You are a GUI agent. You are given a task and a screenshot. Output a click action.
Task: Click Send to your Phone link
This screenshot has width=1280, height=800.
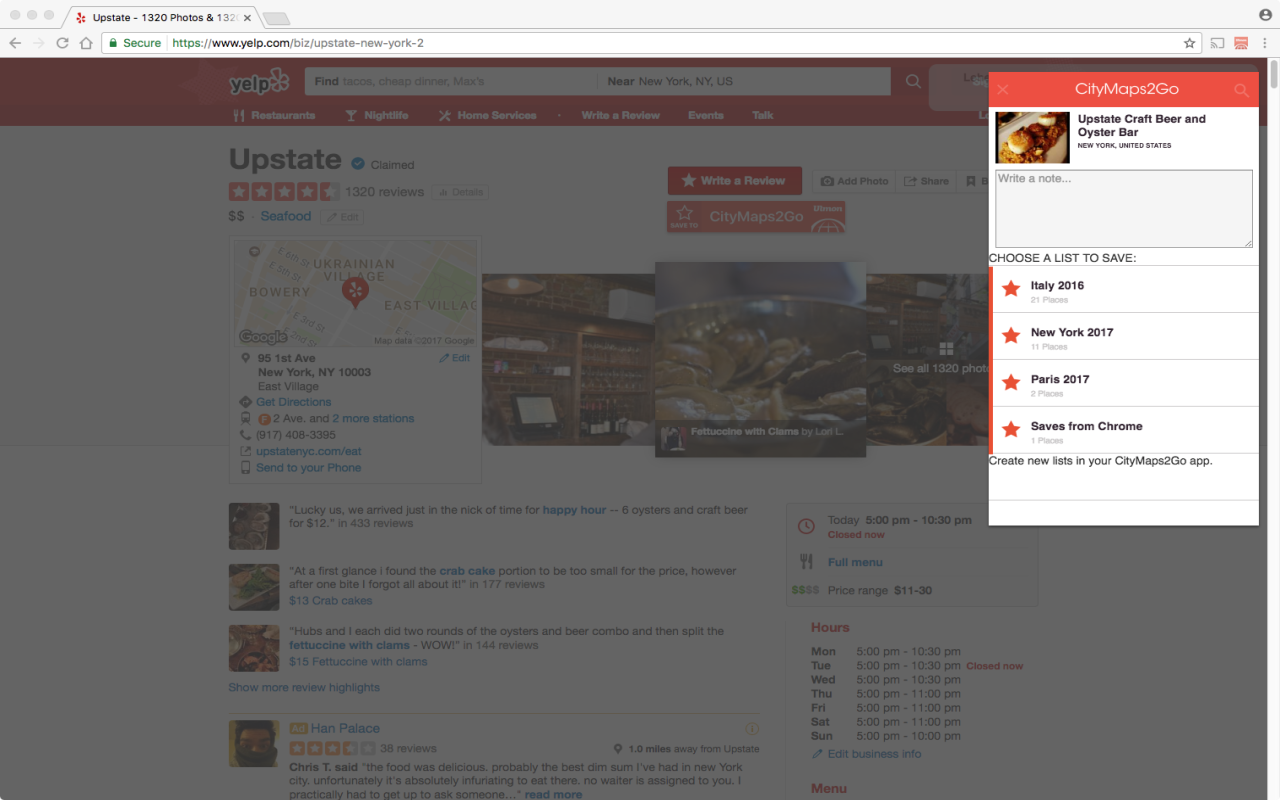coord(308,467)
